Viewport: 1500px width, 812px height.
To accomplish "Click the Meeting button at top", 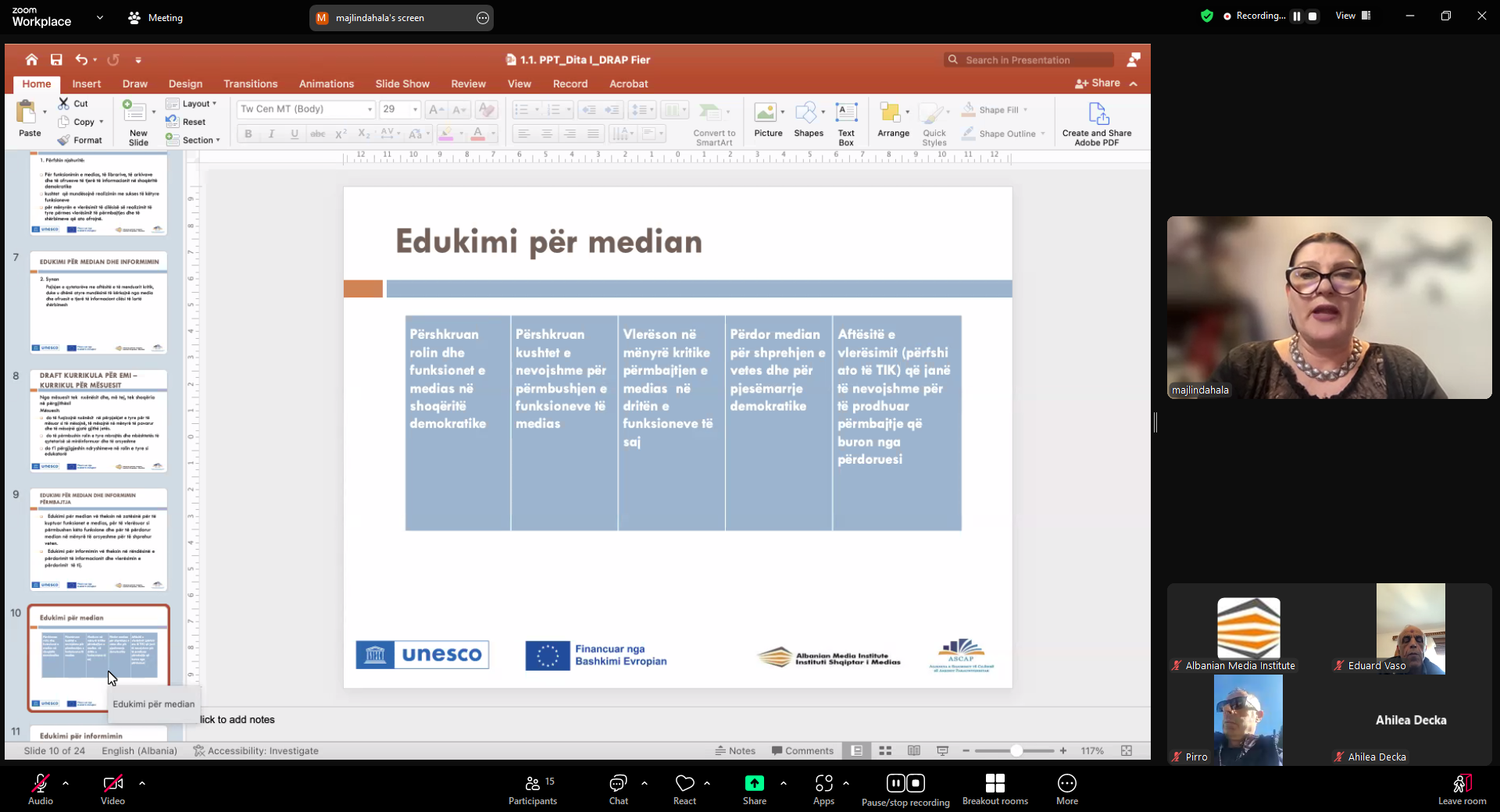I will 155,17.
